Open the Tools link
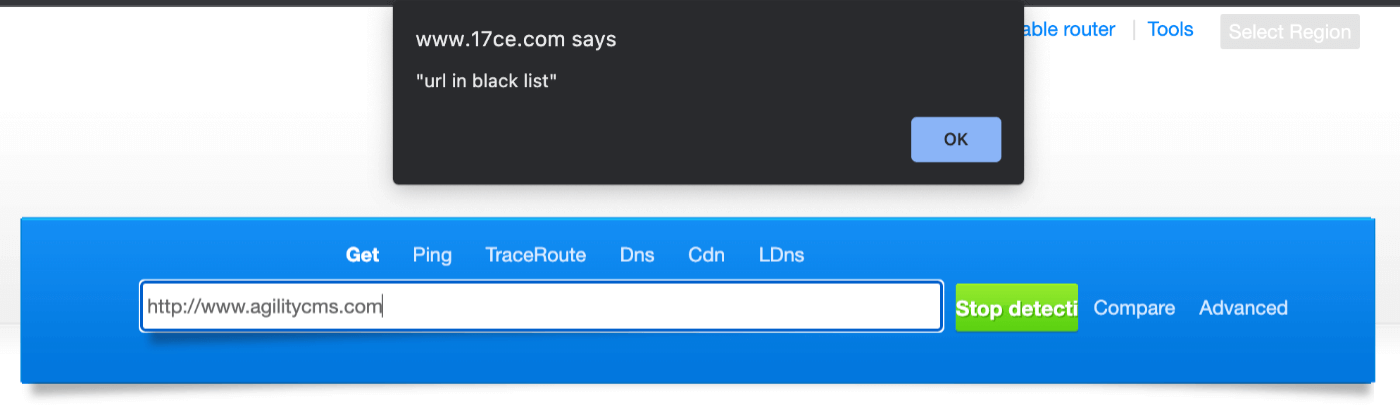1400x408 pixels. coord(1170,29)
